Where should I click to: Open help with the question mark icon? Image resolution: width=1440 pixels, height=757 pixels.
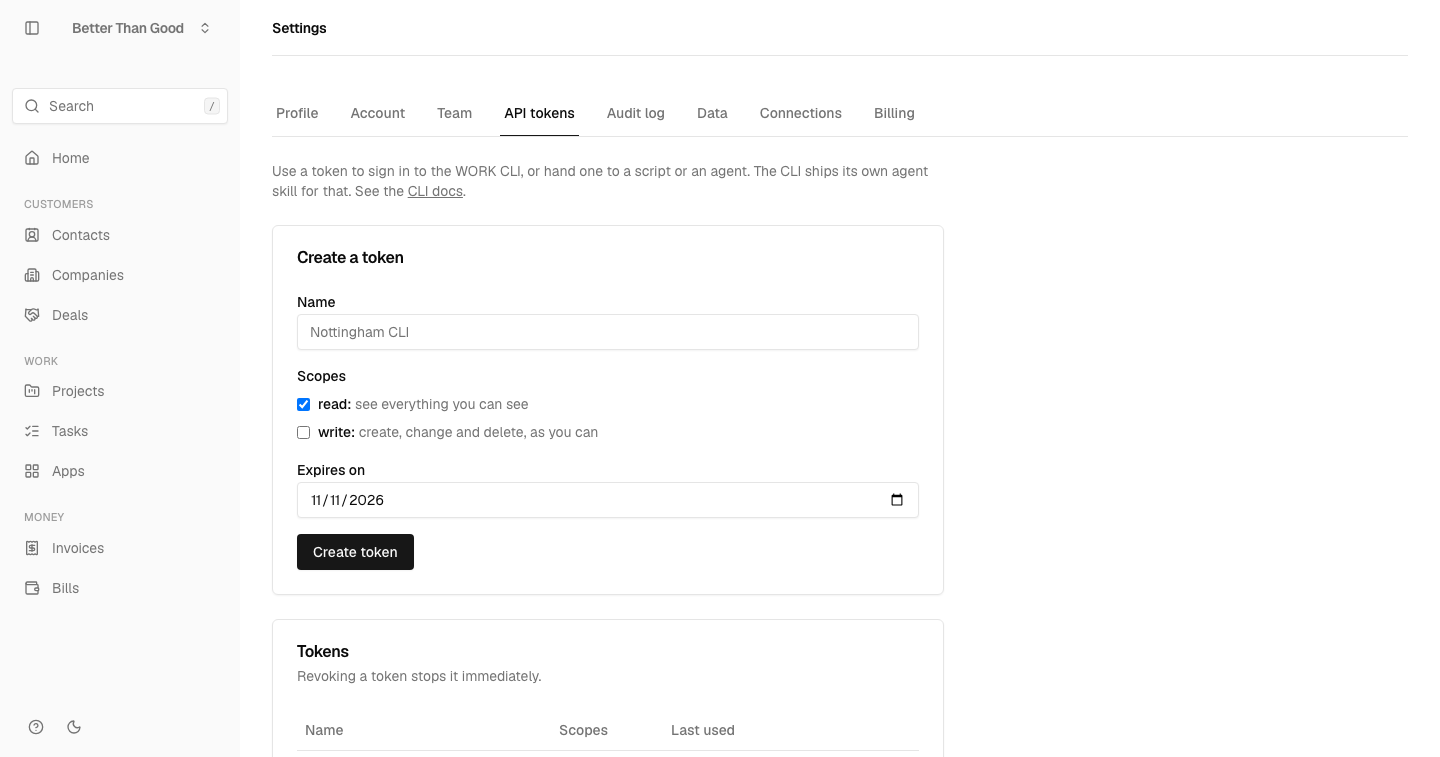pos(36,727)
